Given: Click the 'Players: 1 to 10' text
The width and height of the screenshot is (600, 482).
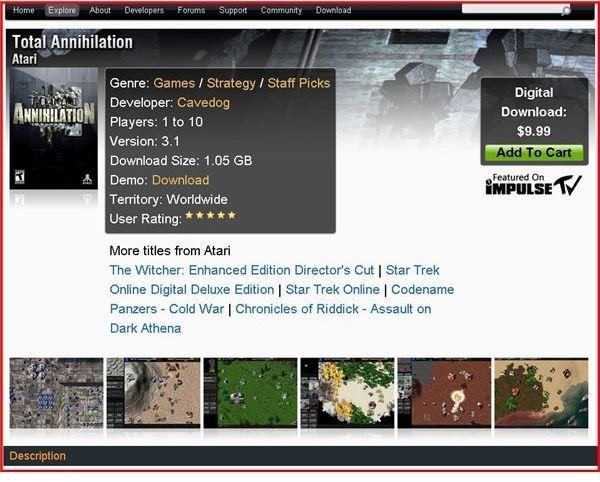Looking at the screenshot, I should coord(156,122).
